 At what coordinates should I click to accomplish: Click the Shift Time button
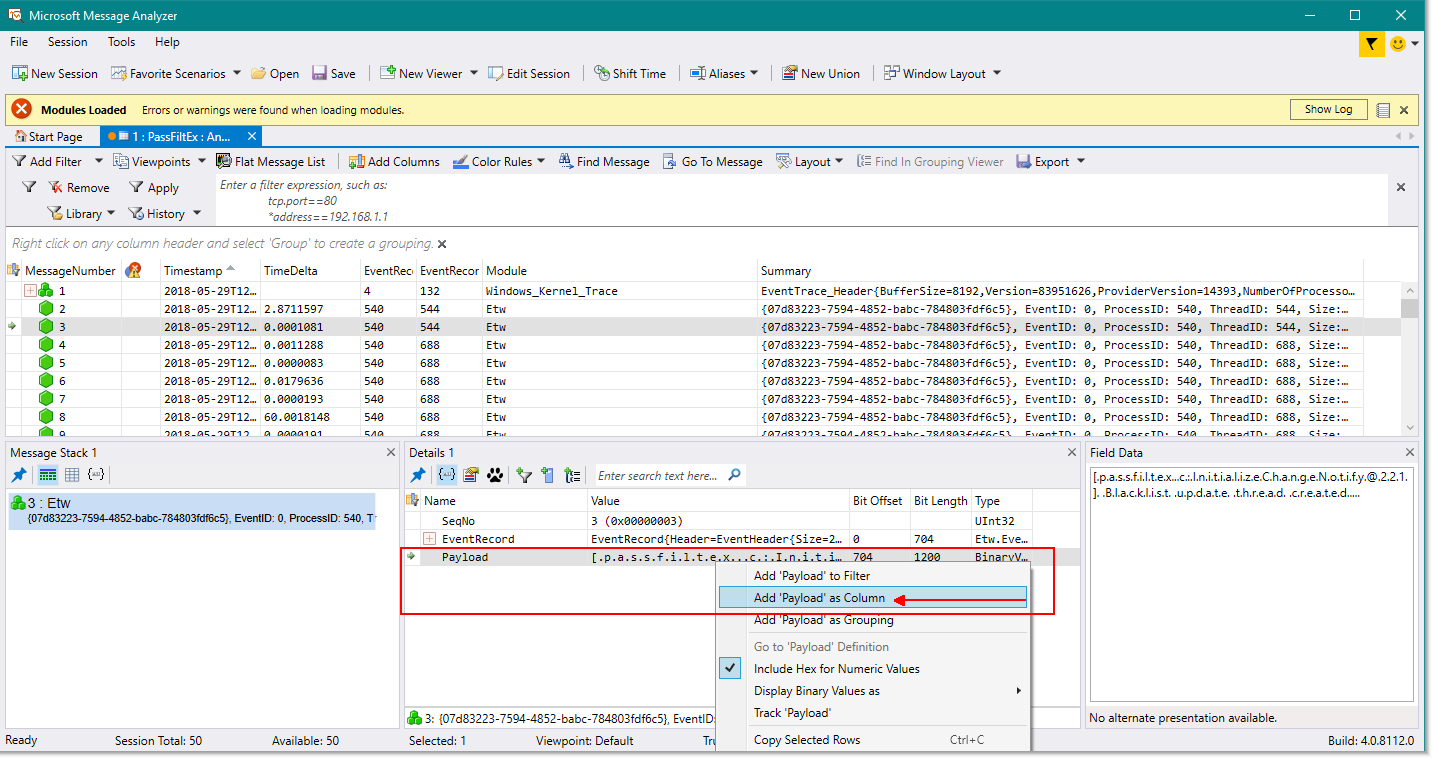coord(630,73)
